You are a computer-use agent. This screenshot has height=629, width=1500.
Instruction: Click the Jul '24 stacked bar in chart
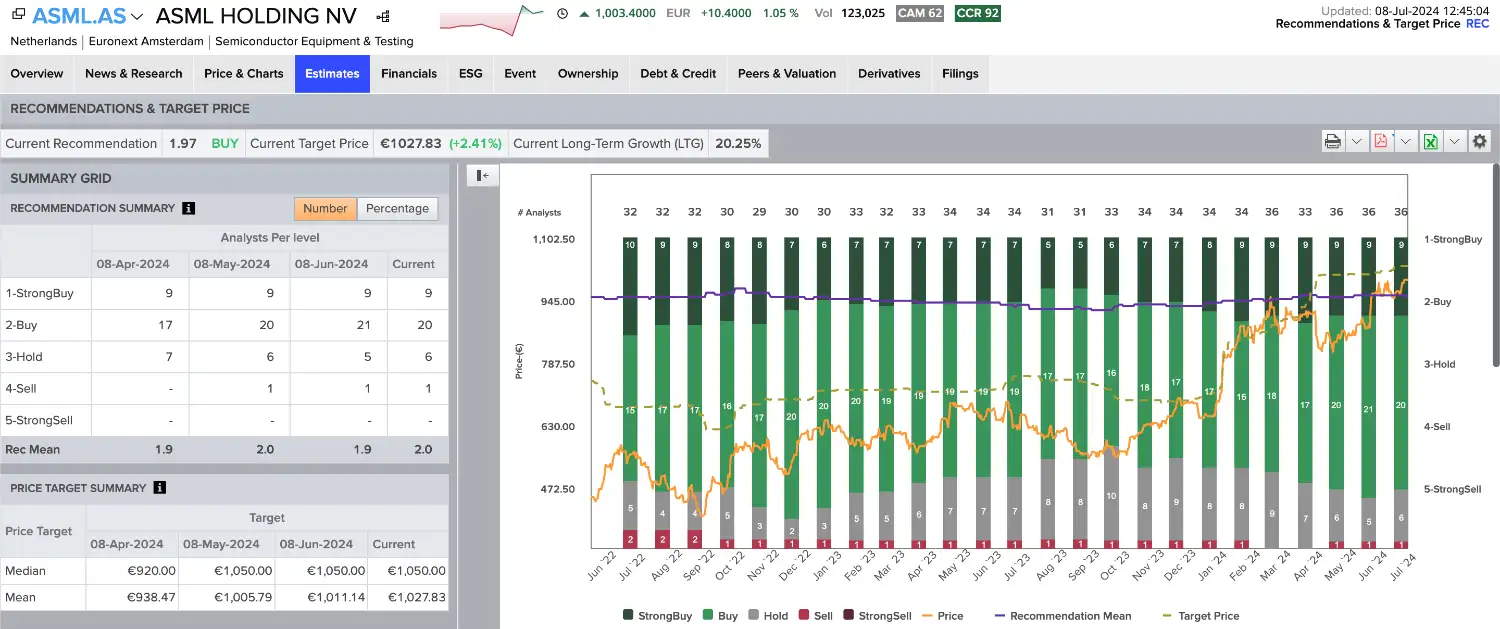(1401, 393)
